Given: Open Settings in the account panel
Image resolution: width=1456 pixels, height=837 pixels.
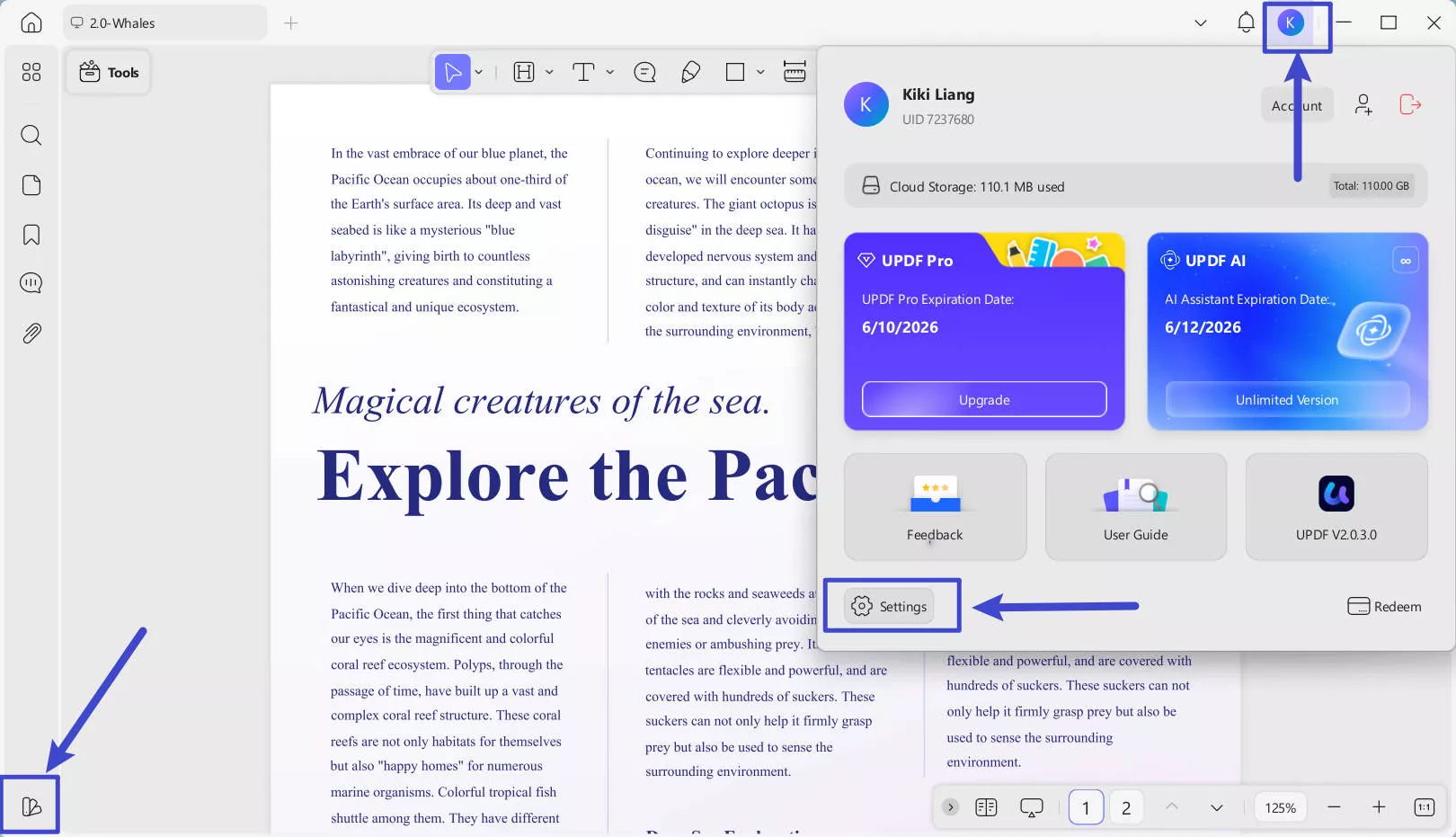Looking at the screenshot, I should pyautogui.click(x=890, y=607).
